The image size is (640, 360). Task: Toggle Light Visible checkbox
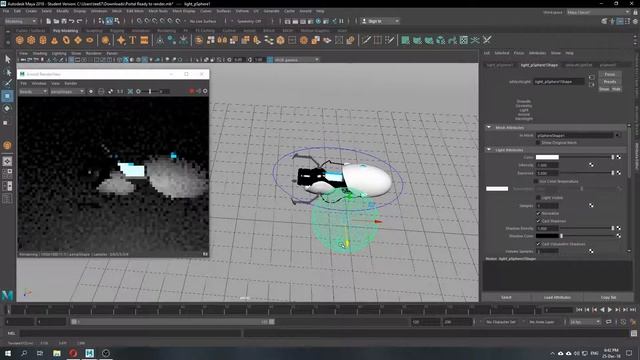(x=538, y=198)
